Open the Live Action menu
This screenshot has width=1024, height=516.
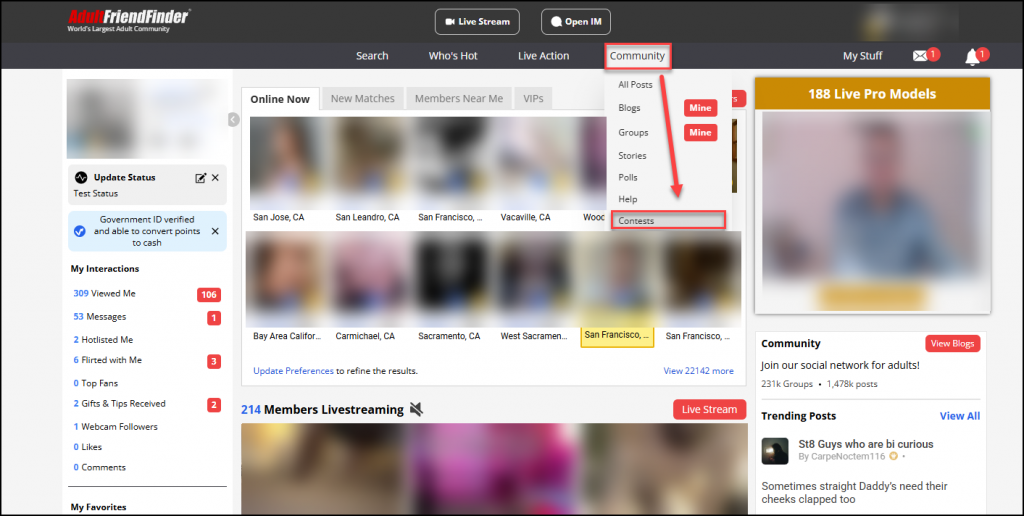(543, 56)
